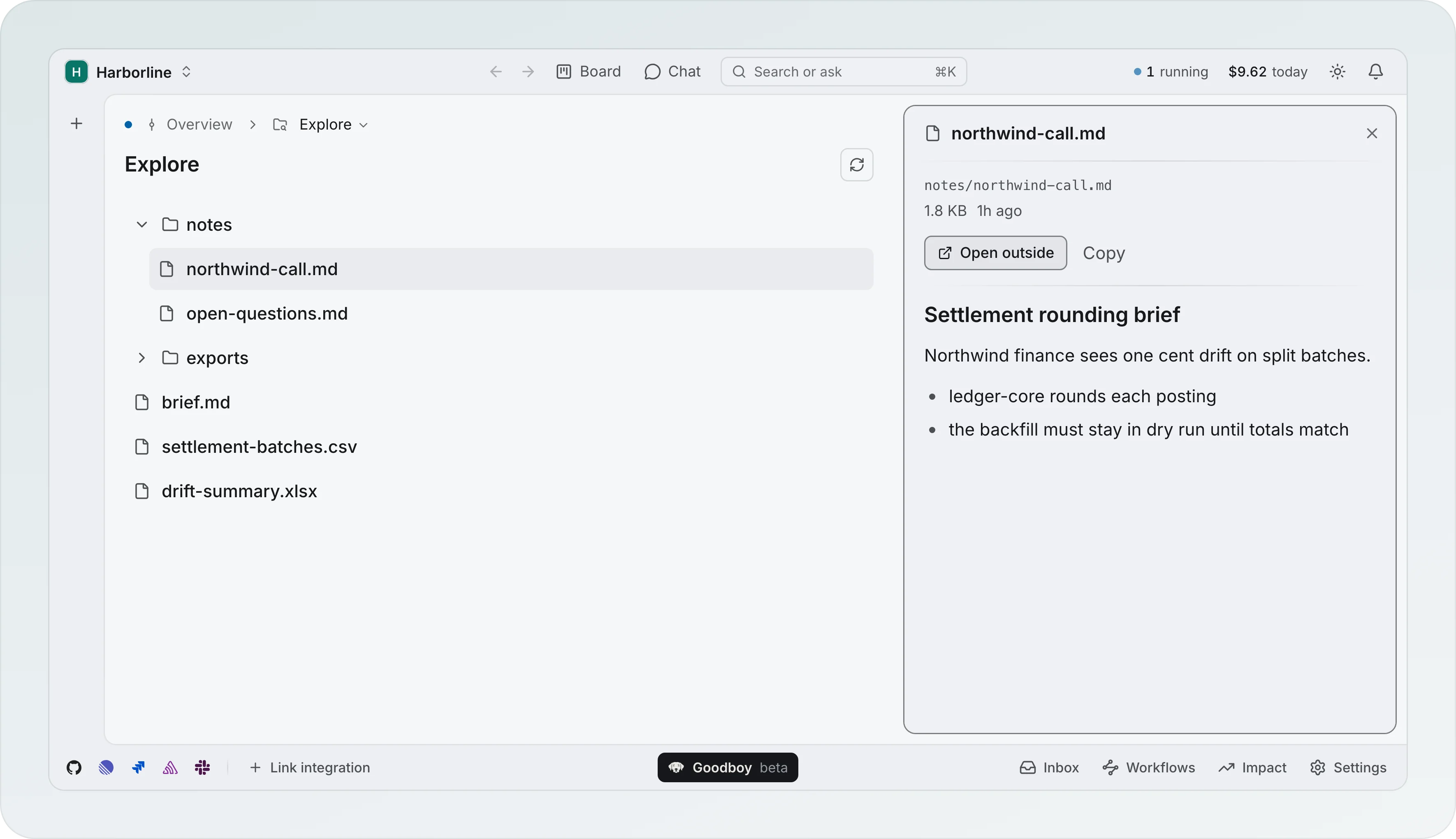Go to Overview in the breadcrumb
The width and height of the screenshot is (1456, 839).
(191, 125)
